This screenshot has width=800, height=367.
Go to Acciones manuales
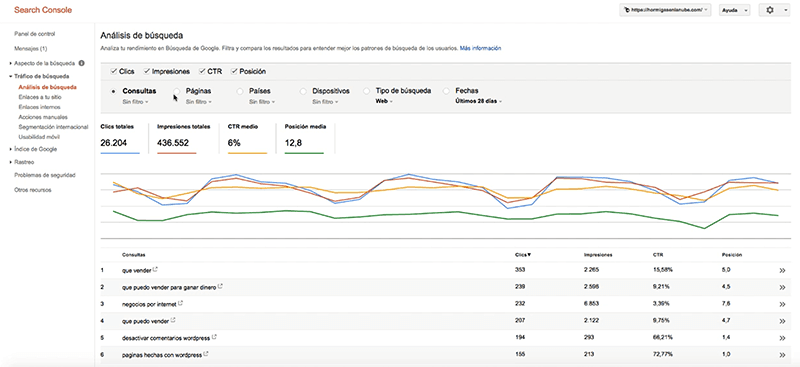pos(43,117)
